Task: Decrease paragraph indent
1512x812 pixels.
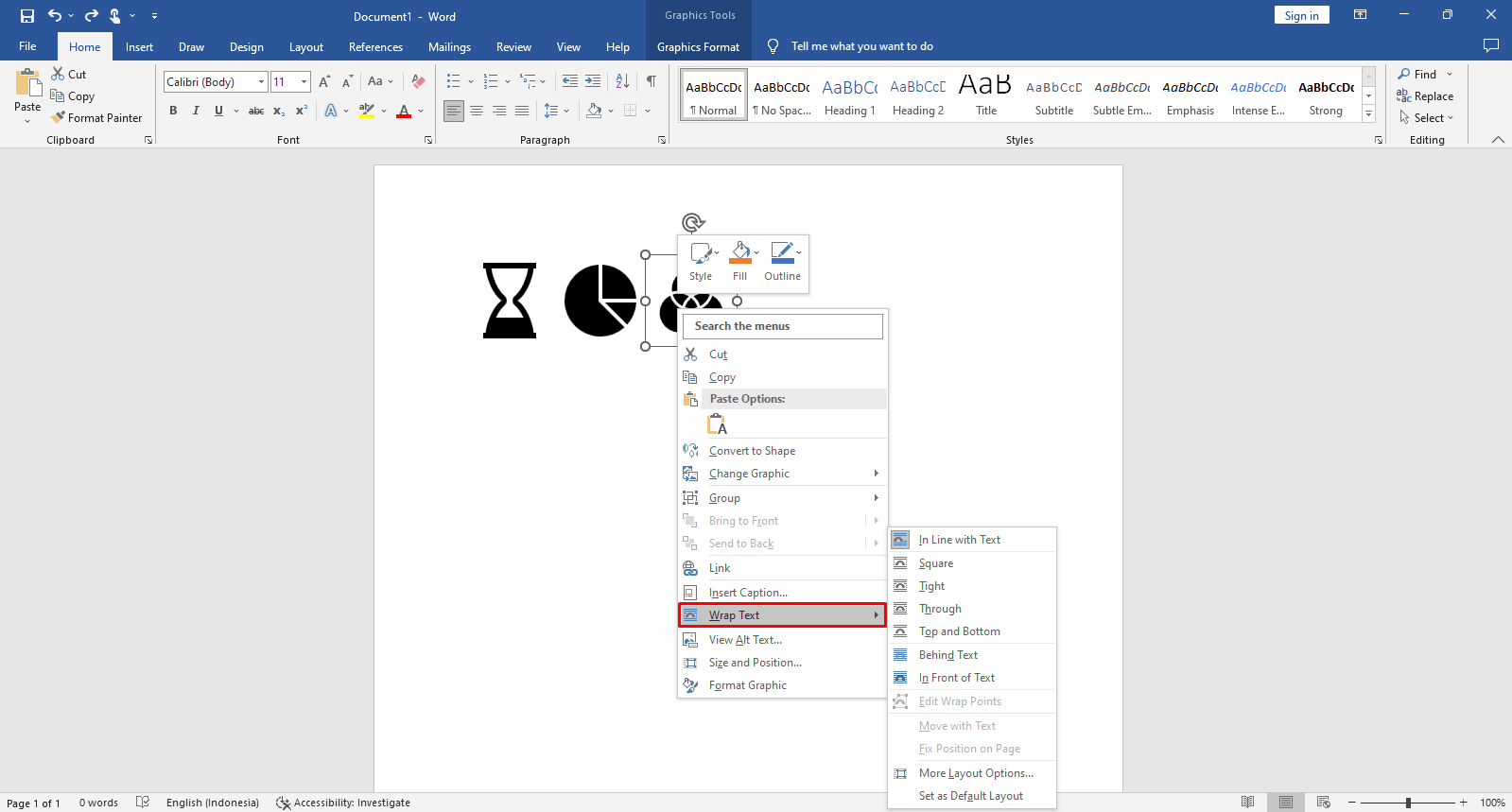Action: coord(569,81)
